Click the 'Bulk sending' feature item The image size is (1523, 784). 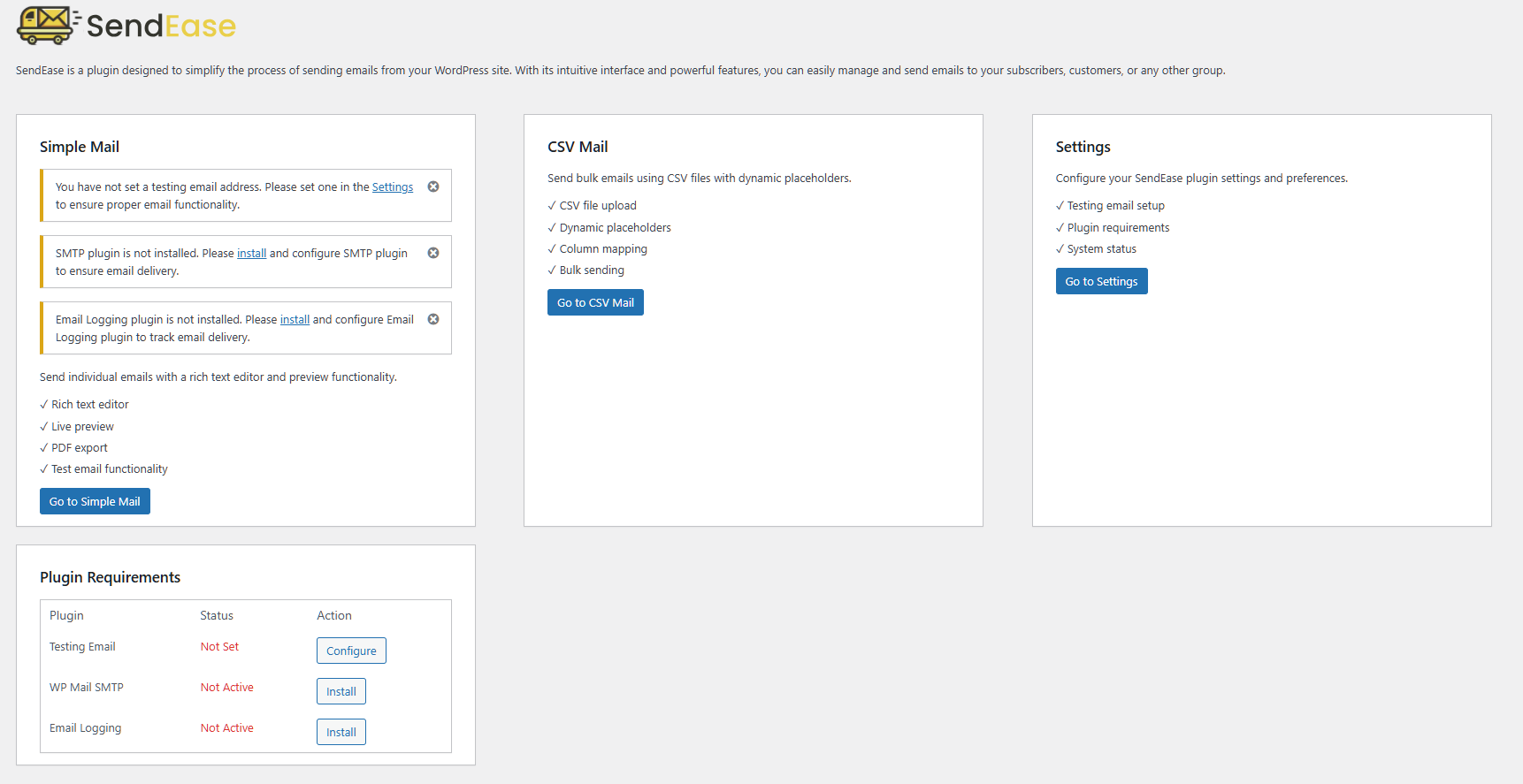click(x=585, y=270)
